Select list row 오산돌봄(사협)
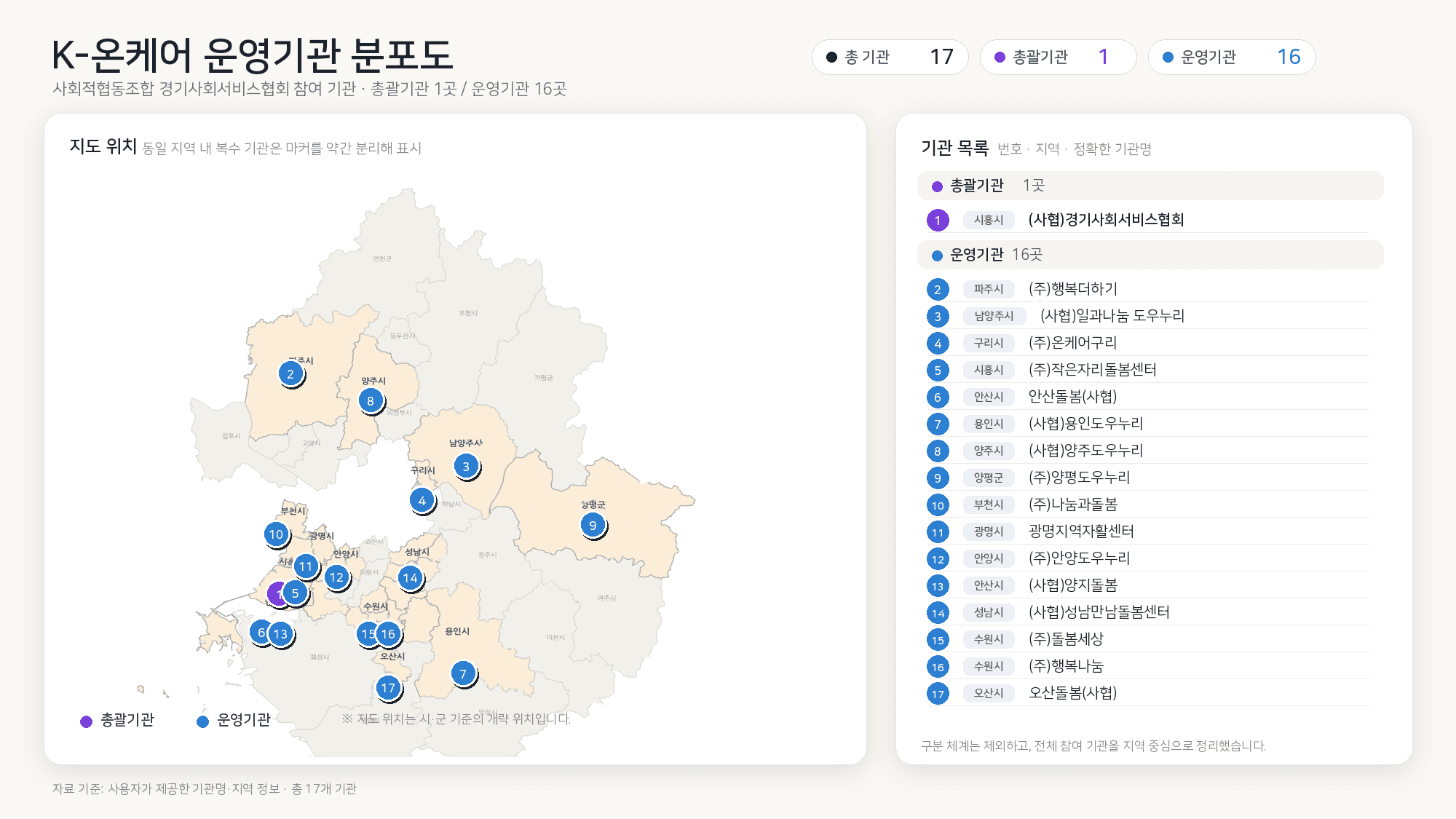This screenshot has height=819, width=1456. [1147, 693]
